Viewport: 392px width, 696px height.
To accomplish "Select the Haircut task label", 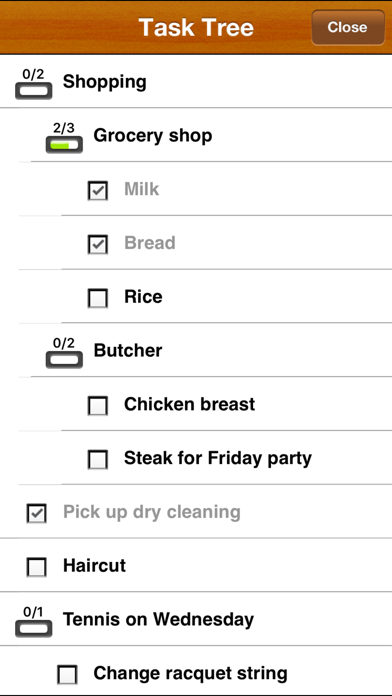I will [x=95, y=566].
